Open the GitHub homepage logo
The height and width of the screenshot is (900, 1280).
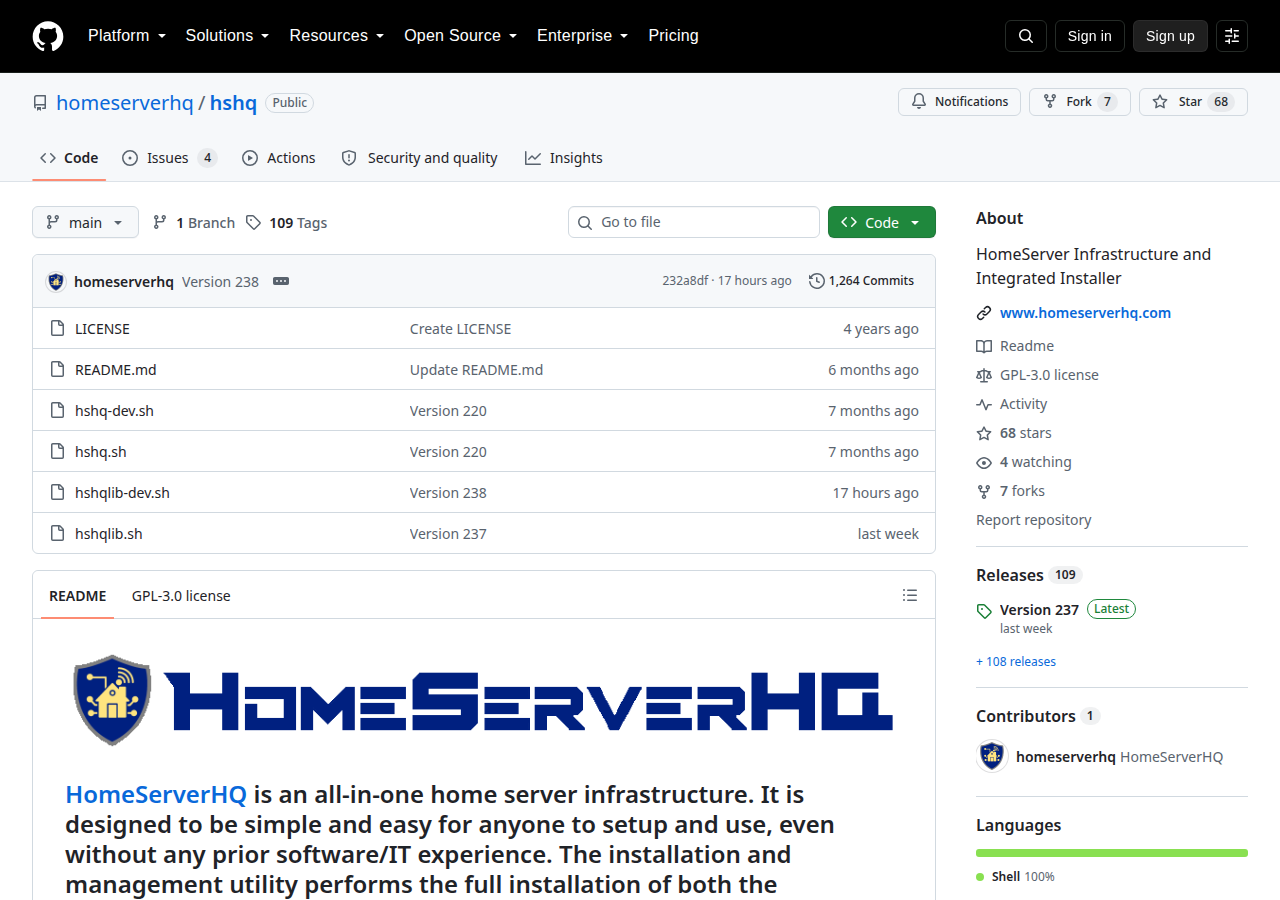pyautogui.click(x=48, y=36)
